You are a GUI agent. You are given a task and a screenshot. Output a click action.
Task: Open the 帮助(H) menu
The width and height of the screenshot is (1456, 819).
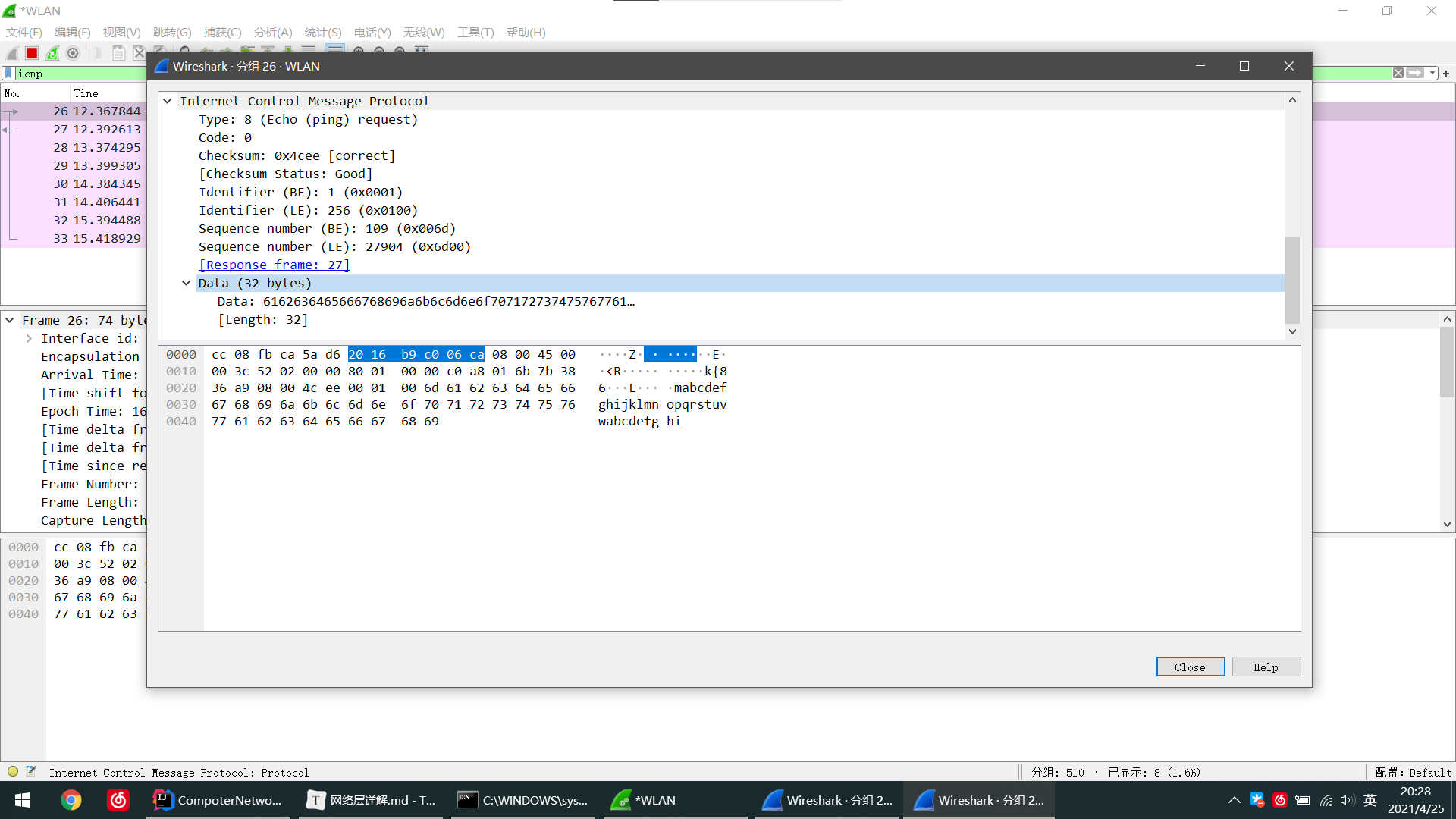pyautogui.click(x=526, y=32)
